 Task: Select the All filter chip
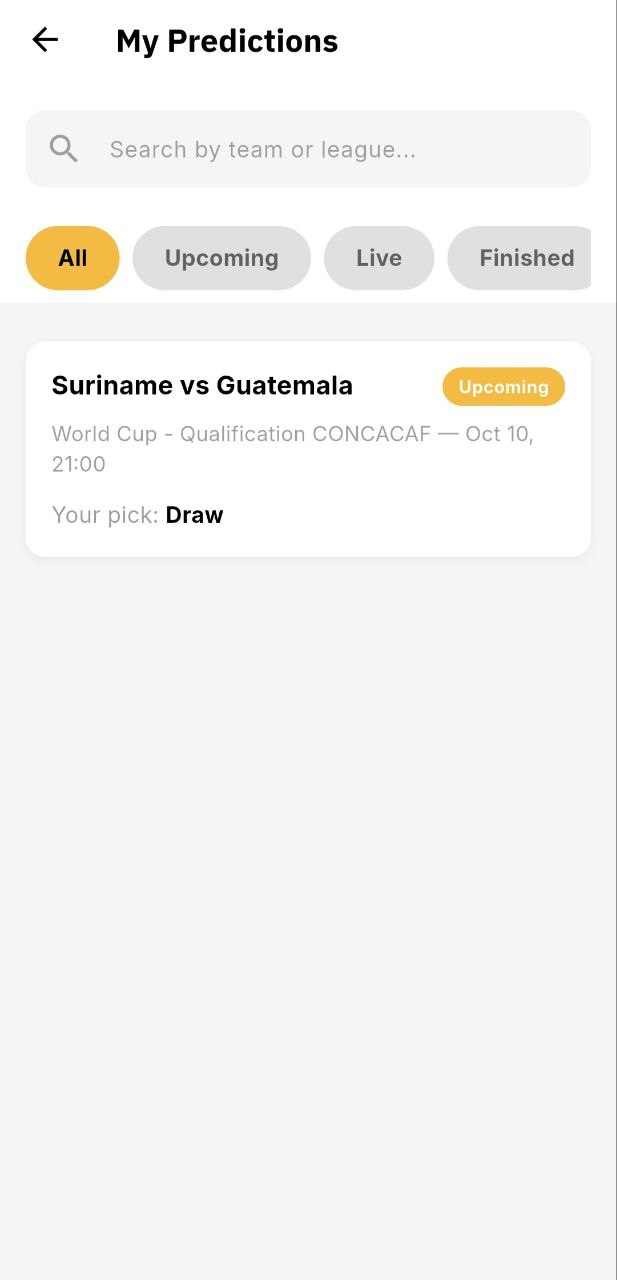tap(72, 258)
